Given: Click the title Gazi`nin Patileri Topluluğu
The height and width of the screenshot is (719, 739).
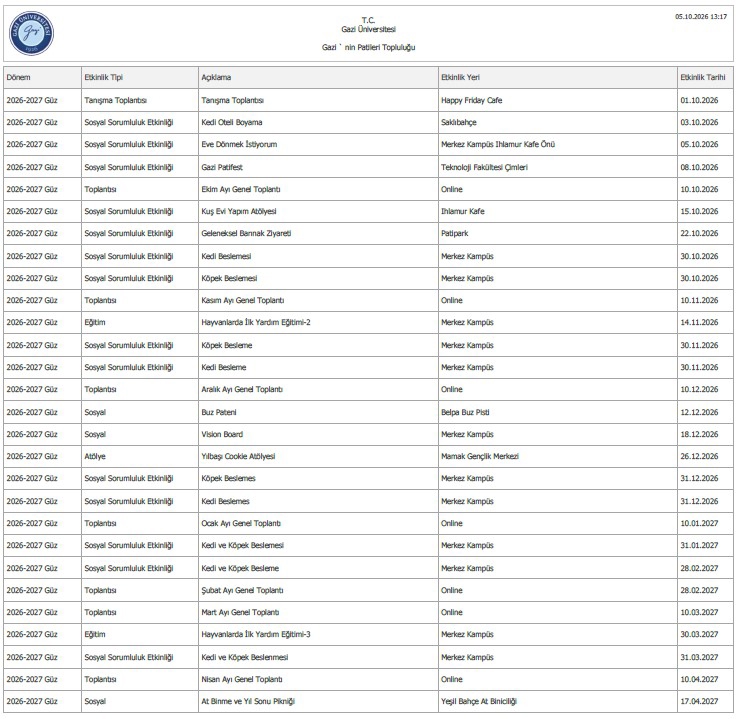Looking at the screenshot, I should point(369,48).
